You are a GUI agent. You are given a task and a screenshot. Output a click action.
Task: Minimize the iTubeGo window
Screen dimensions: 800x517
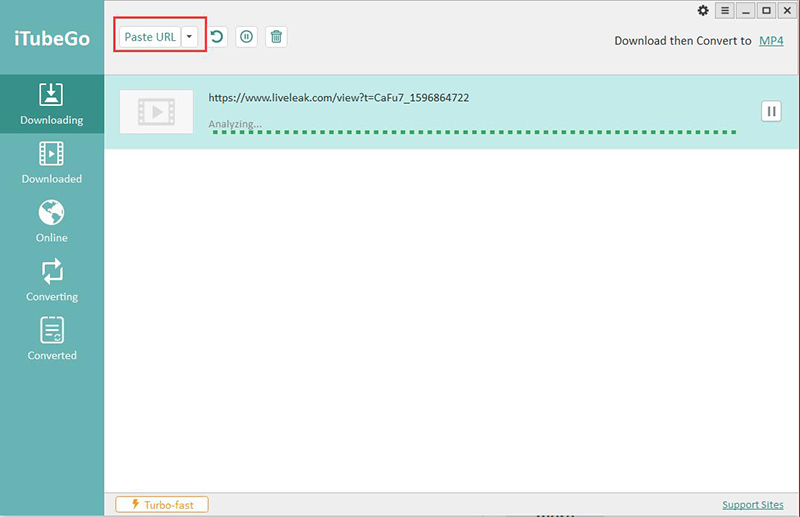(745, 10)
